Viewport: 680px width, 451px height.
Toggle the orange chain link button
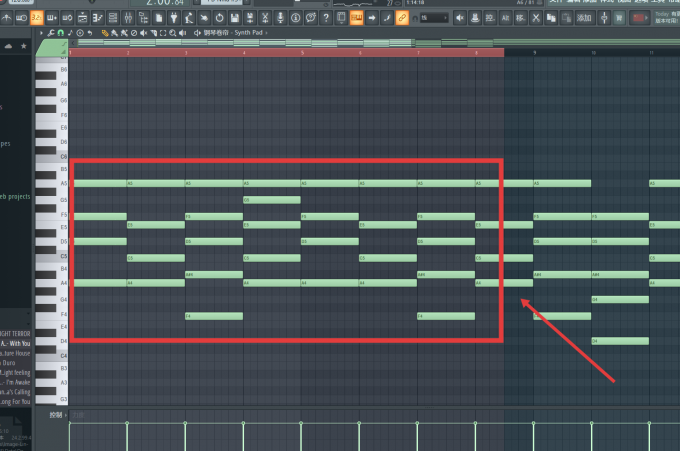pos(402,18)
